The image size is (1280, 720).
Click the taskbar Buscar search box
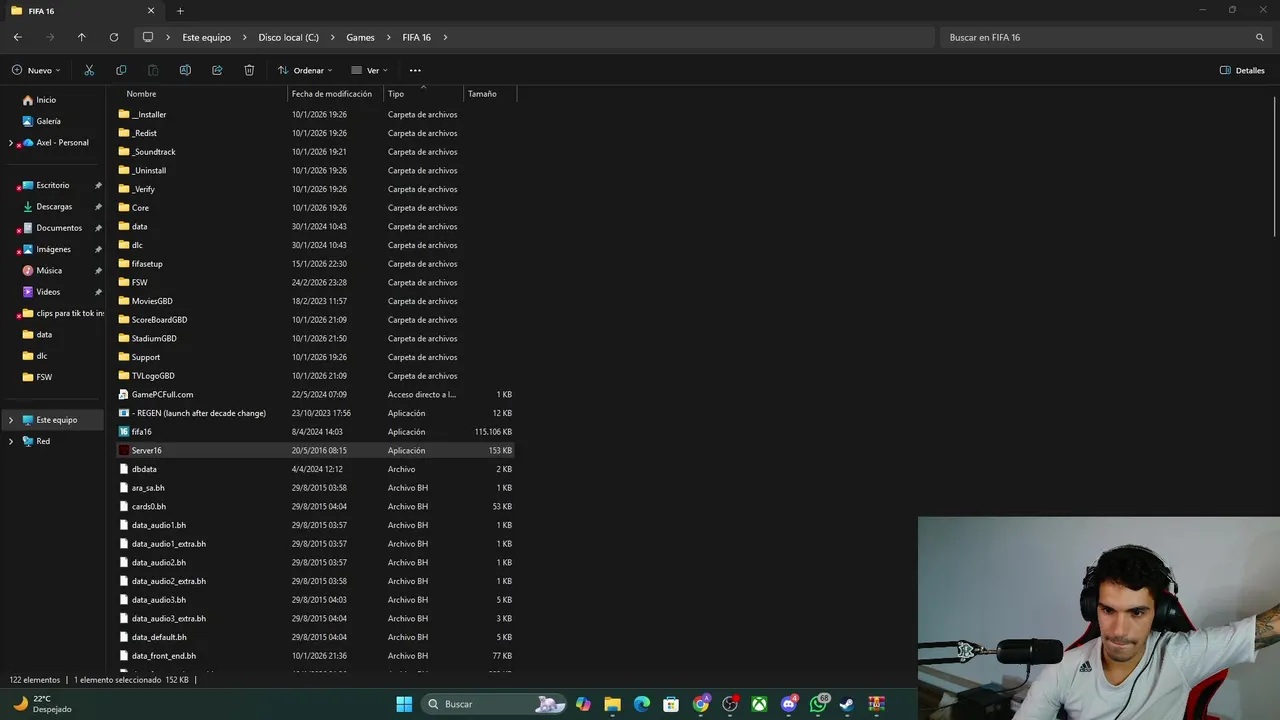(x=495, y=704)
